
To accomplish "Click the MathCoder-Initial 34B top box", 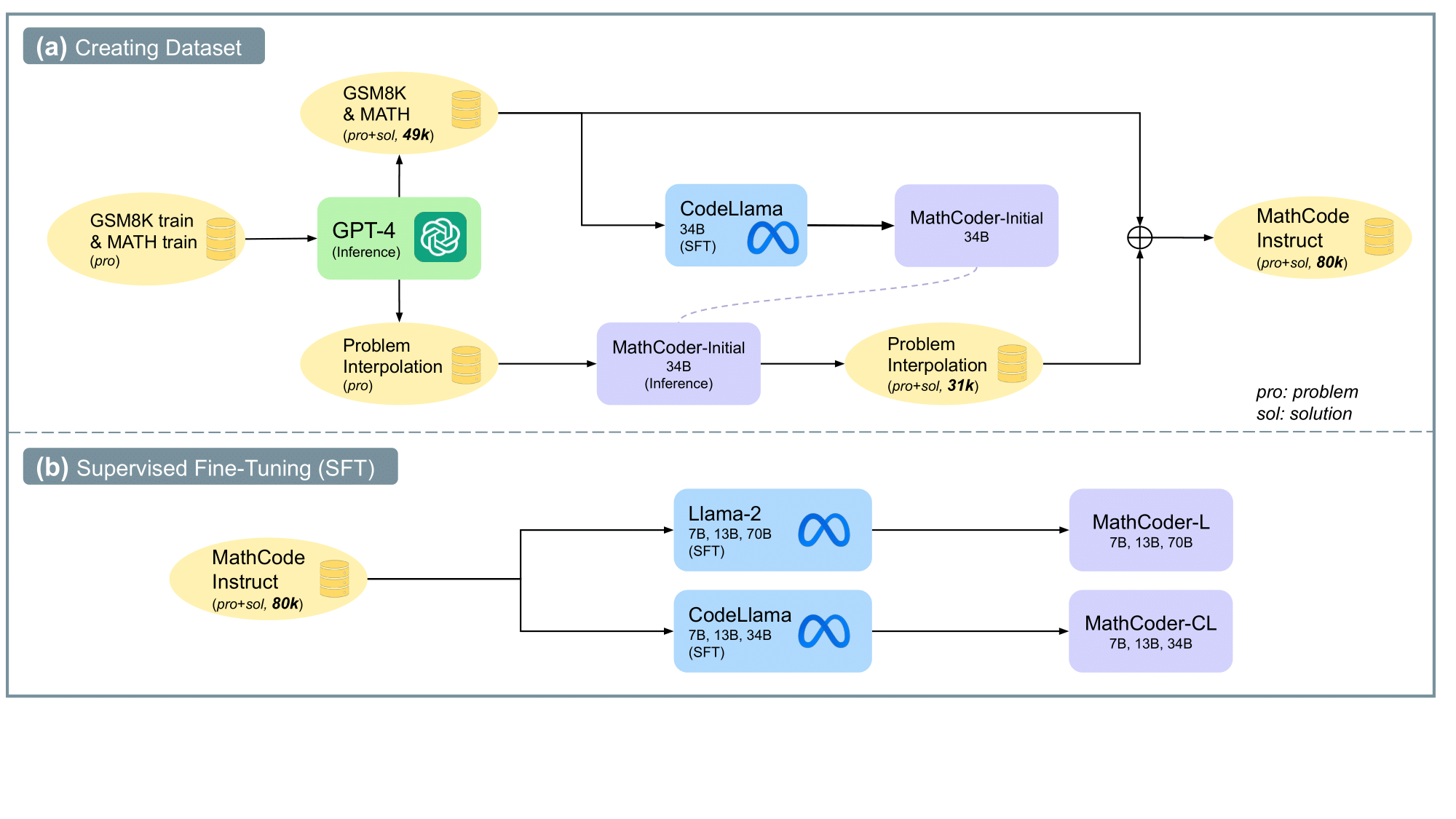I will (976, 226).
